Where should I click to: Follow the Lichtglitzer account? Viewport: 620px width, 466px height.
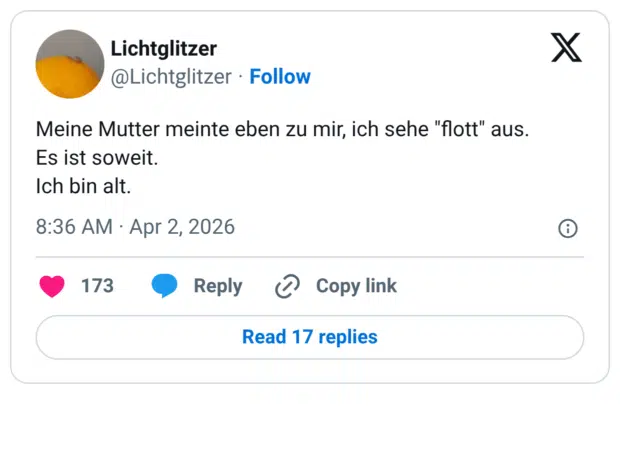[280, 77]
